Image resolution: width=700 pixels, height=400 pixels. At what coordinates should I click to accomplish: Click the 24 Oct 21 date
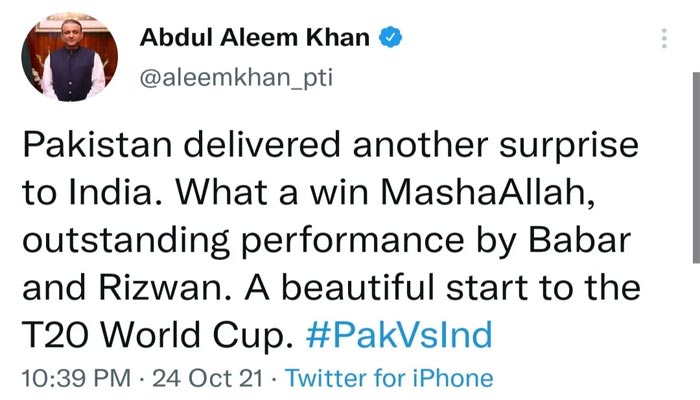[x=208, y=379]
